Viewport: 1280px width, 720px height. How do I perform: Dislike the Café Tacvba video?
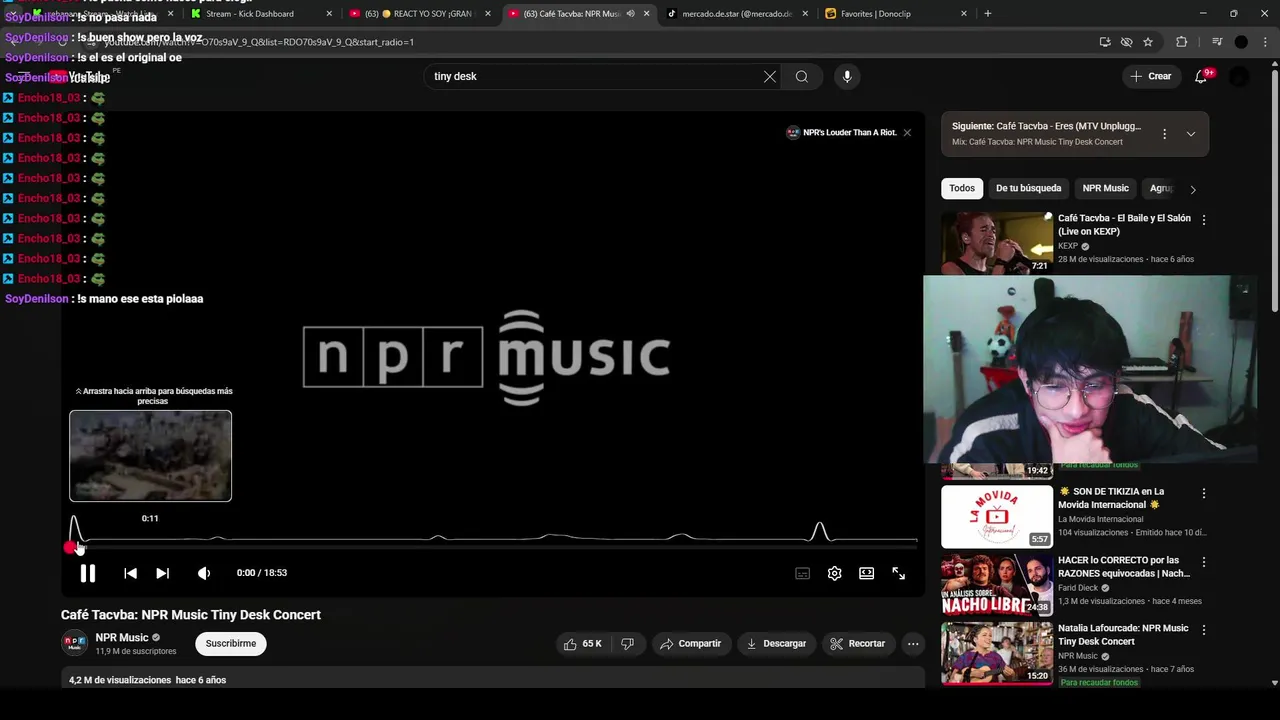click(x=627, y=644)
